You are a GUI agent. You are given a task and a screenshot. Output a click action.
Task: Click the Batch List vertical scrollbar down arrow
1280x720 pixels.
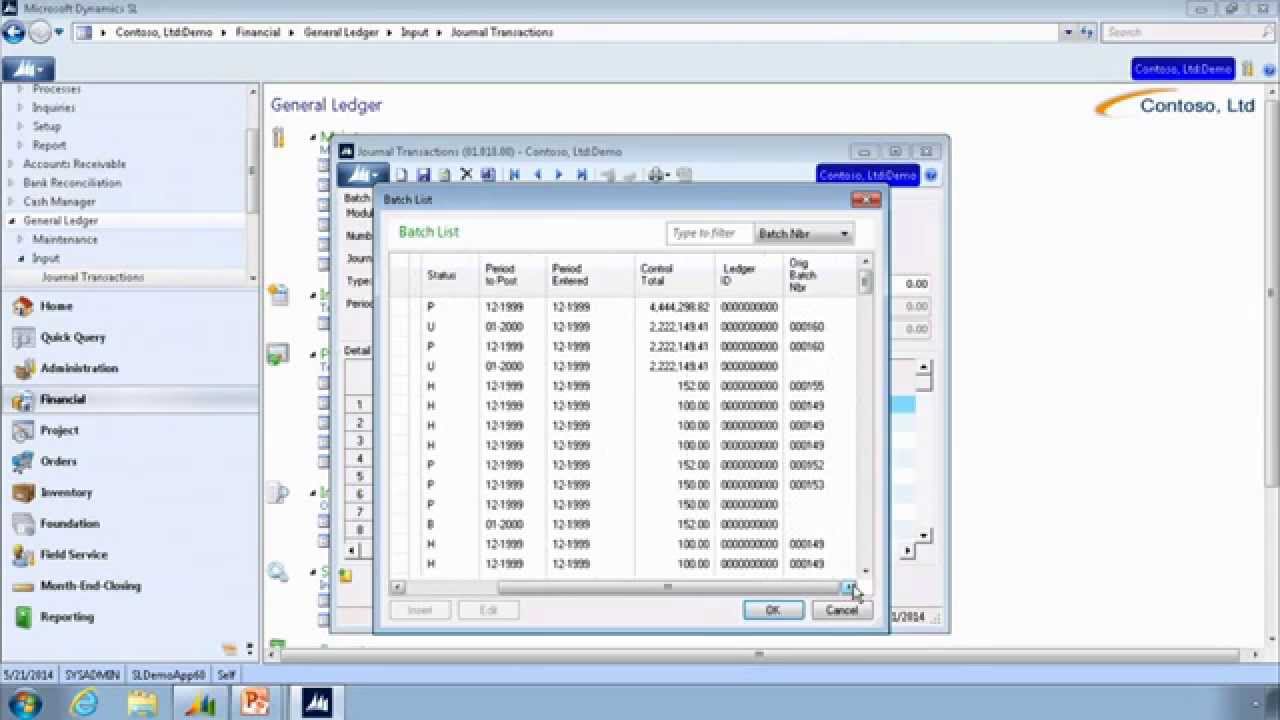pos(865,571)
